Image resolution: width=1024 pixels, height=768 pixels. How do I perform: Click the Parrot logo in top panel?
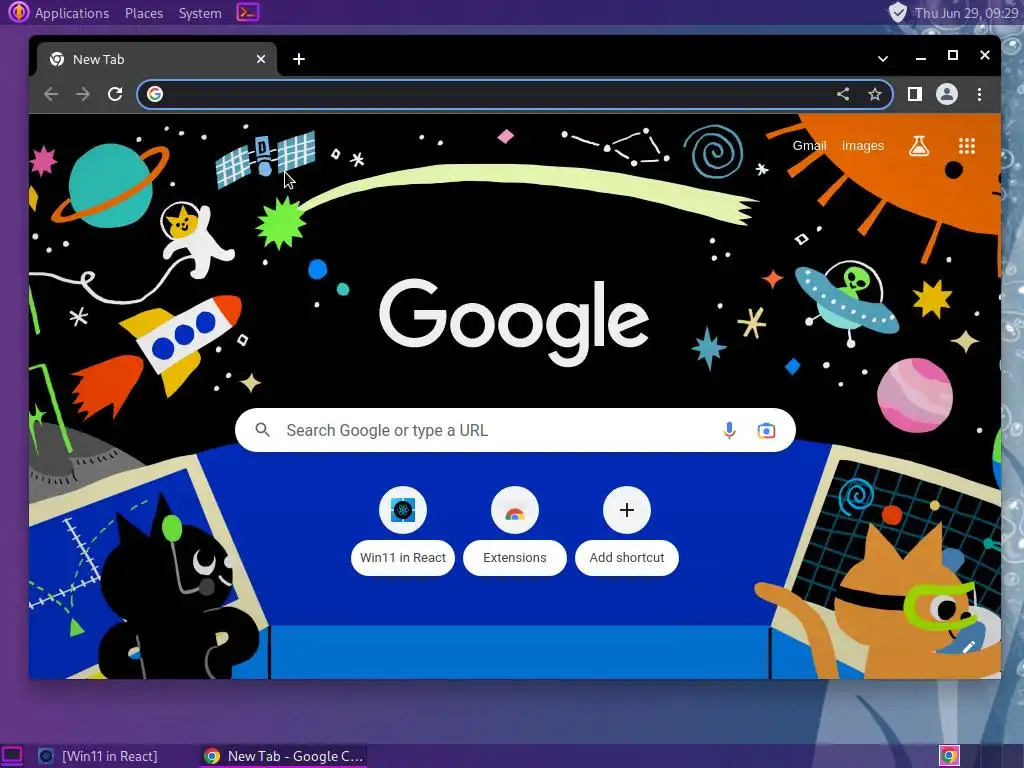18,12
